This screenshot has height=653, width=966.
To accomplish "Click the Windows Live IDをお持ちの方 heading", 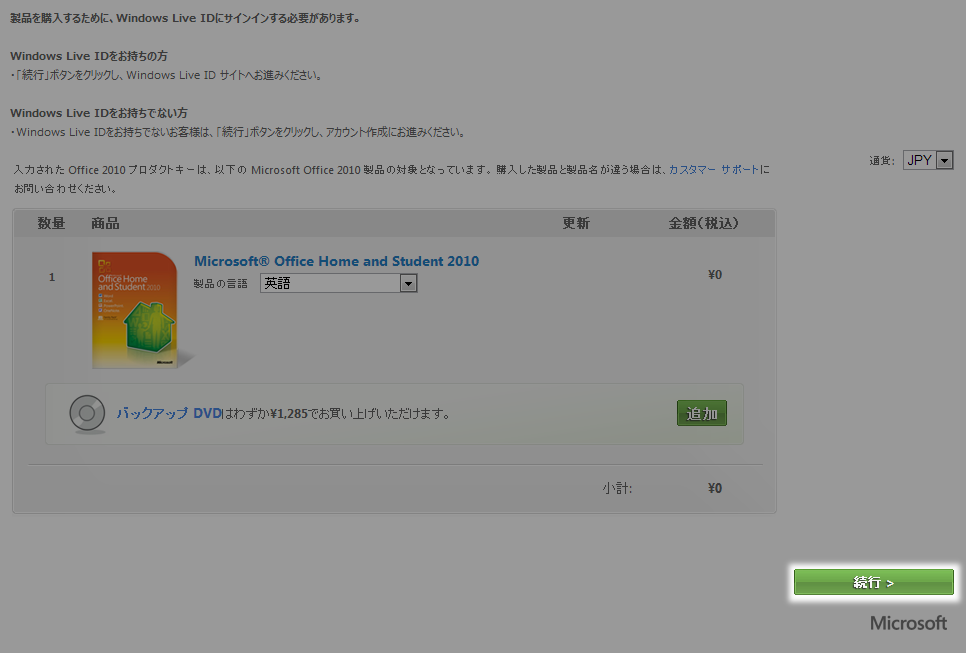I will pyautogui.click(x=89, y=56).
